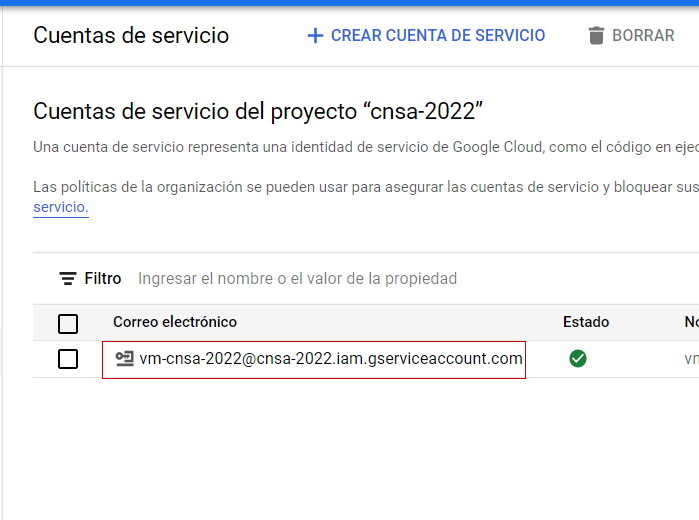Click the green enabled status check icon

tap(578, 359)
